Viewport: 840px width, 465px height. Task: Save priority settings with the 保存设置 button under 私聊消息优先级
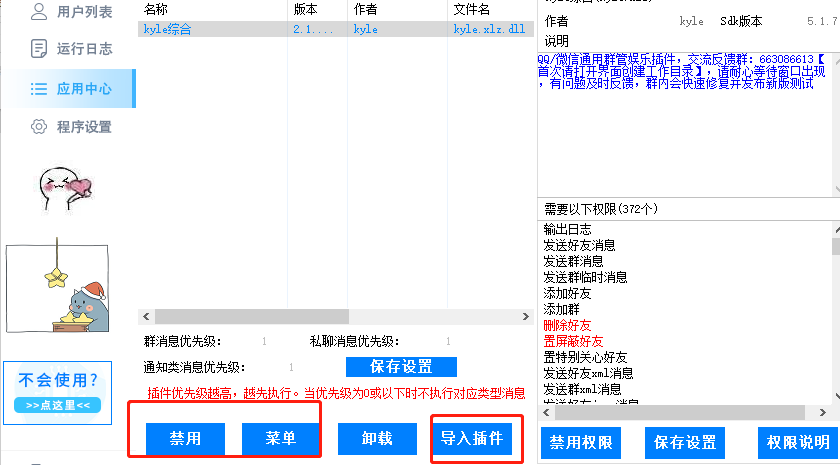click(x=401, y=367)
